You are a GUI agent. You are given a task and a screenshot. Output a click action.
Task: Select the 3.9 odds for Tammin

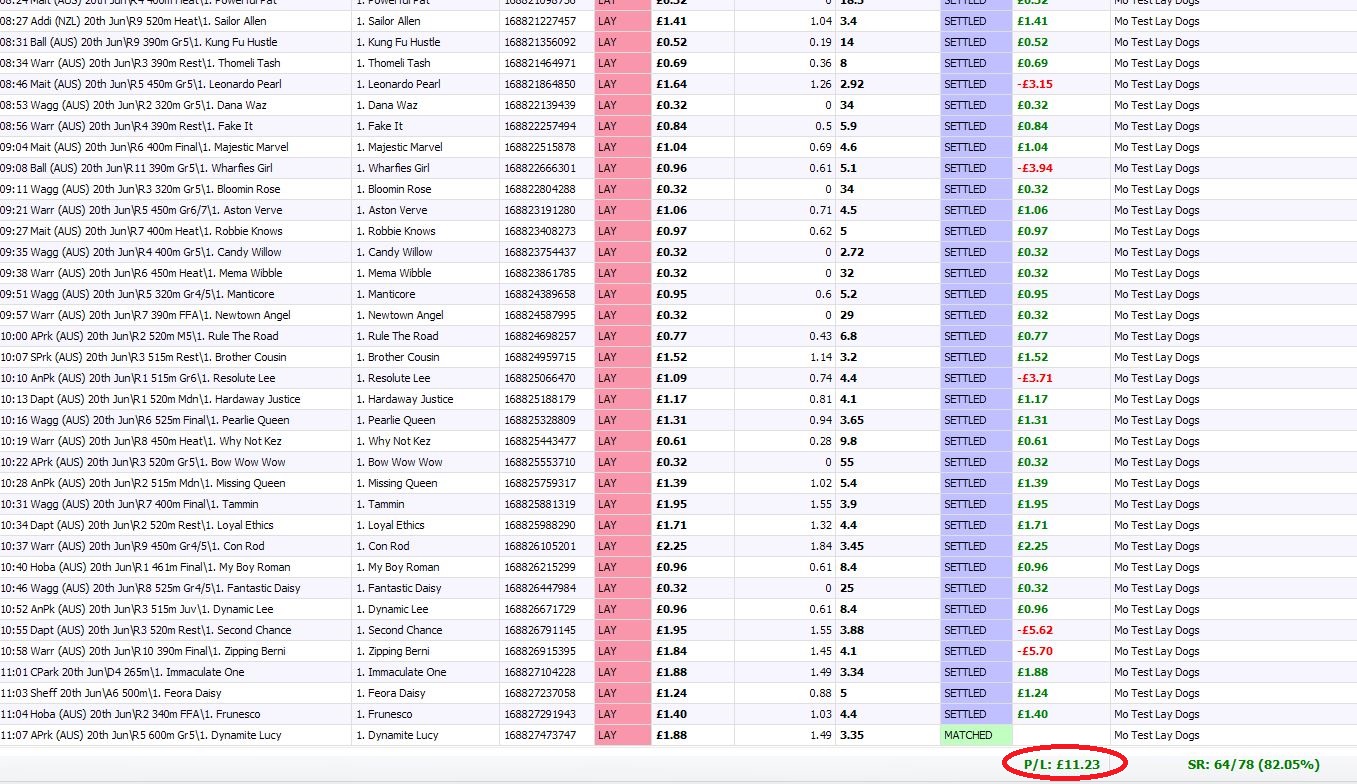(x=848, y=504)
